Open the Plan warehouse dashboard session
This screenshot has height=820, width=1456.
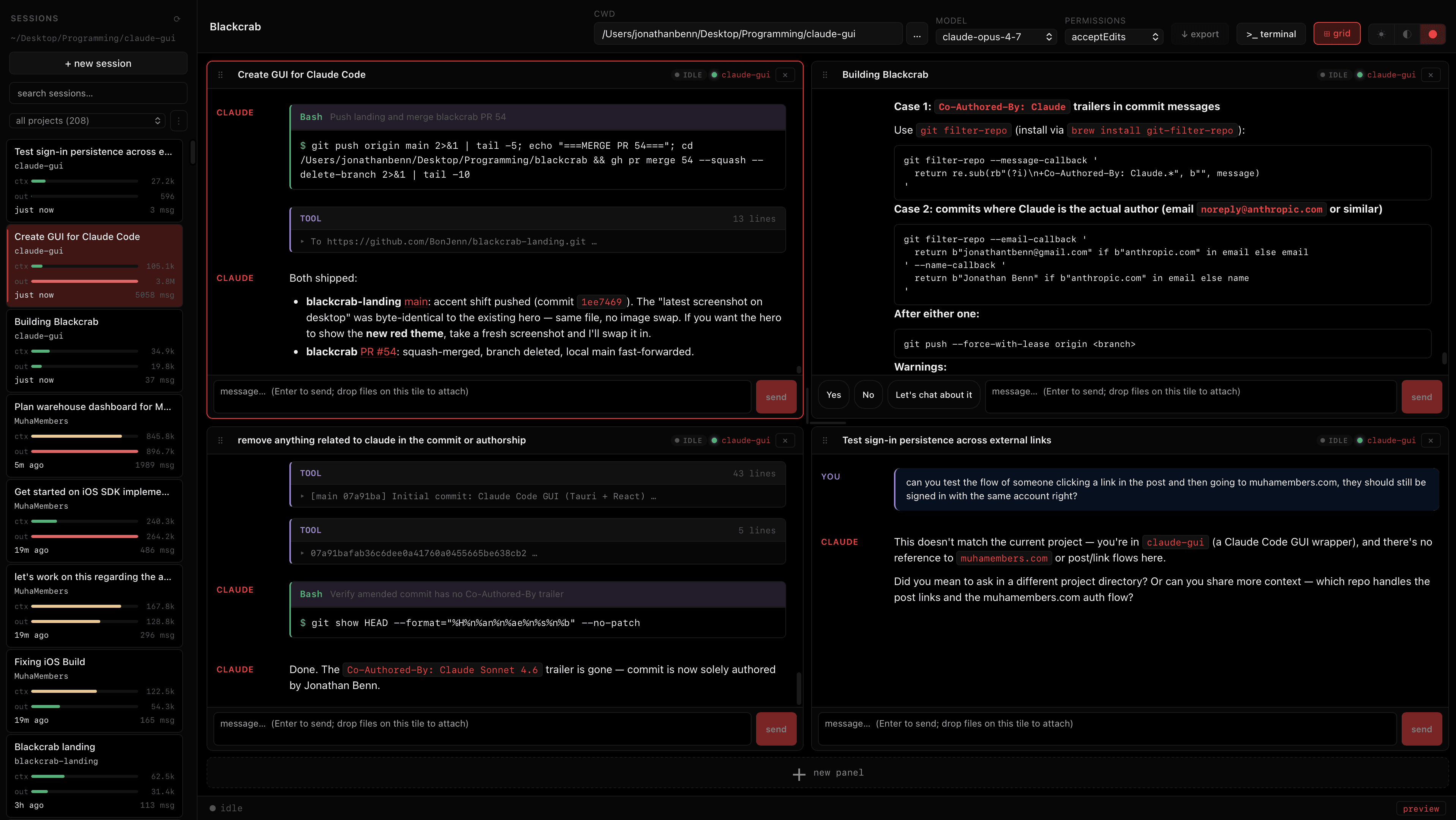coord(95,435)
